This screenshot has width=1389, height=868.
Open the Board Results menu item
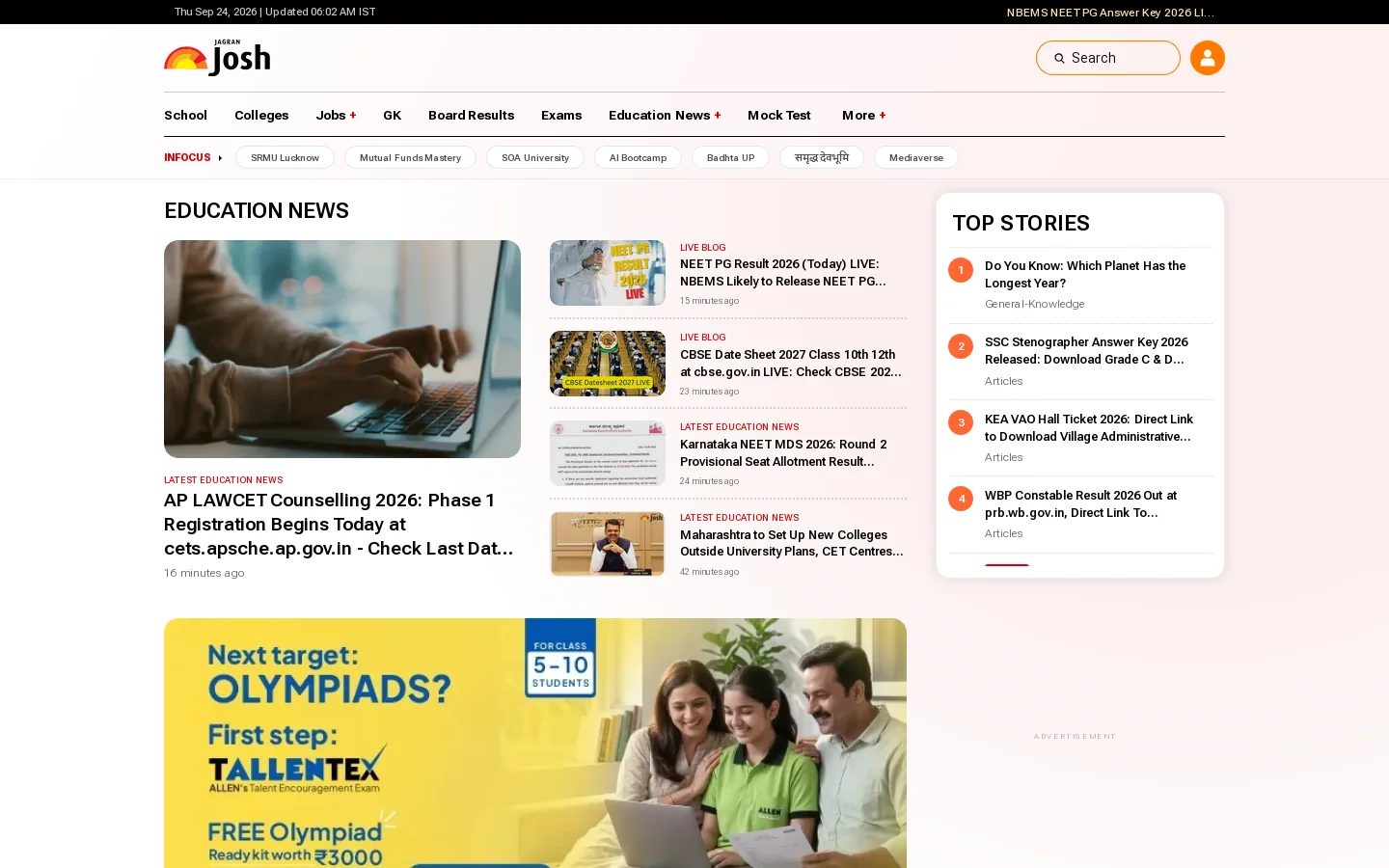(x=471, y=115)
